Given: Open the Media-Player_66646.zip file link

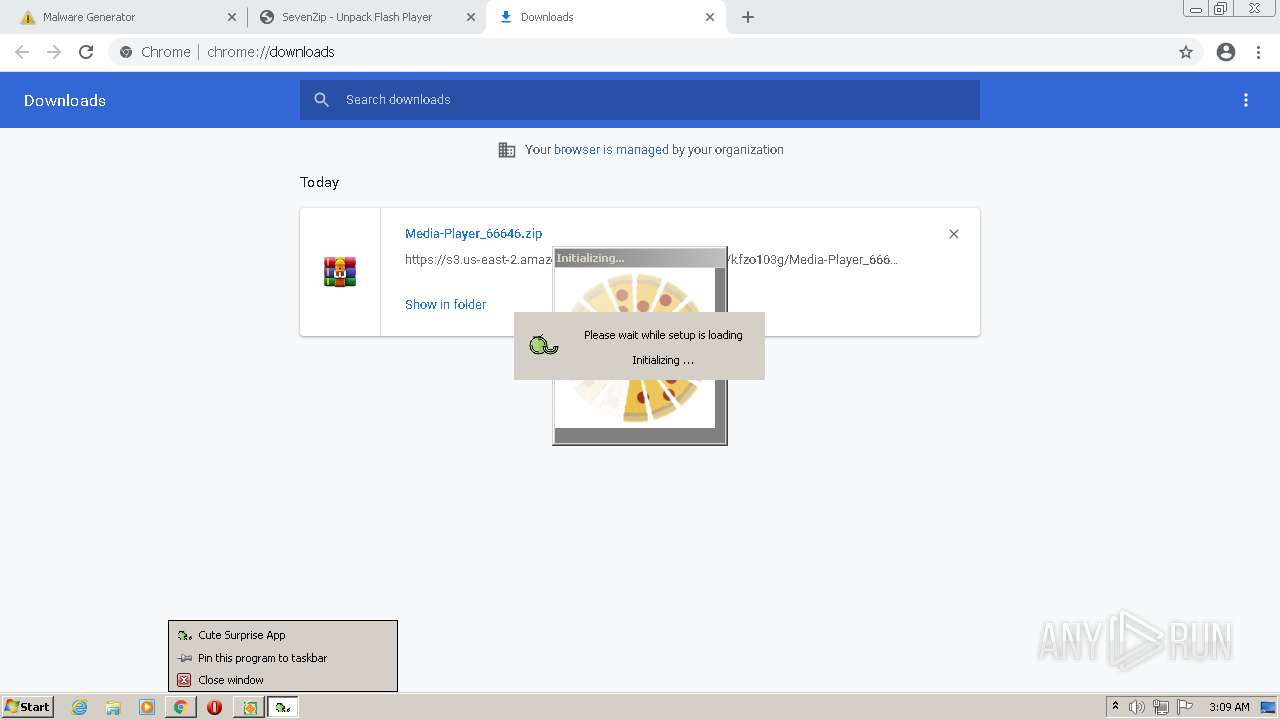Looking at the screenshot, I should (x=473, y=233).
